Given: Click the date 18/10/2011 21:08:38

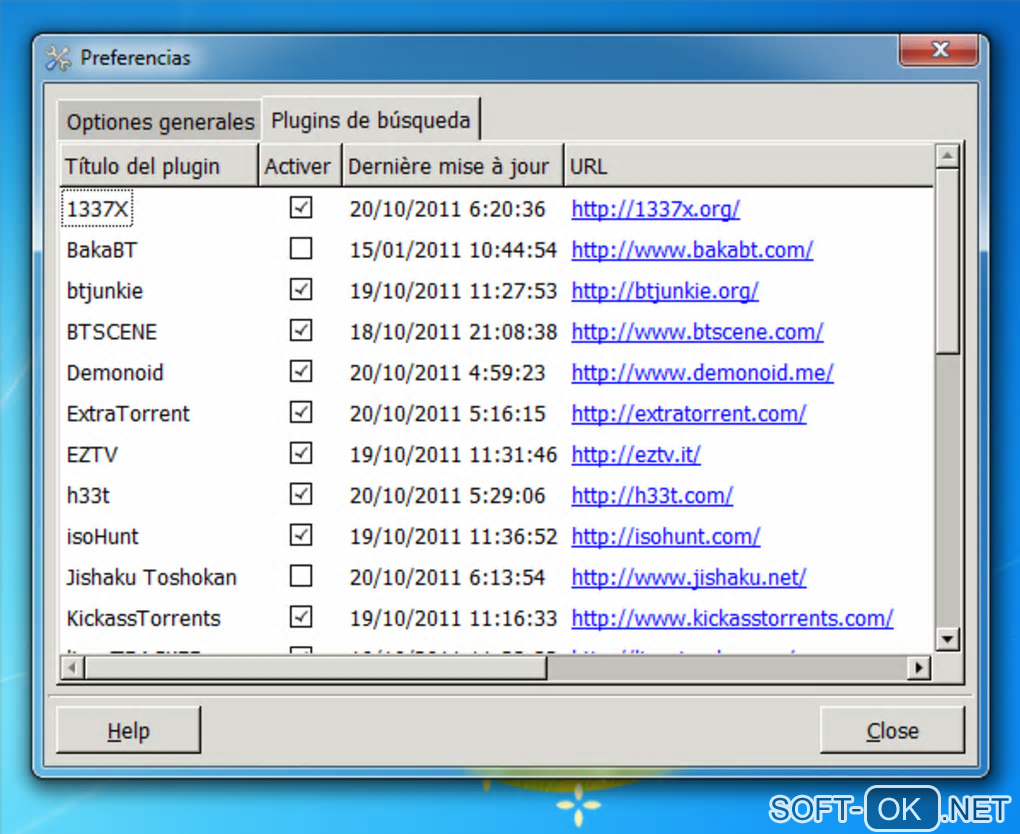Looking at the screenshot, I should tap(453, 332).
